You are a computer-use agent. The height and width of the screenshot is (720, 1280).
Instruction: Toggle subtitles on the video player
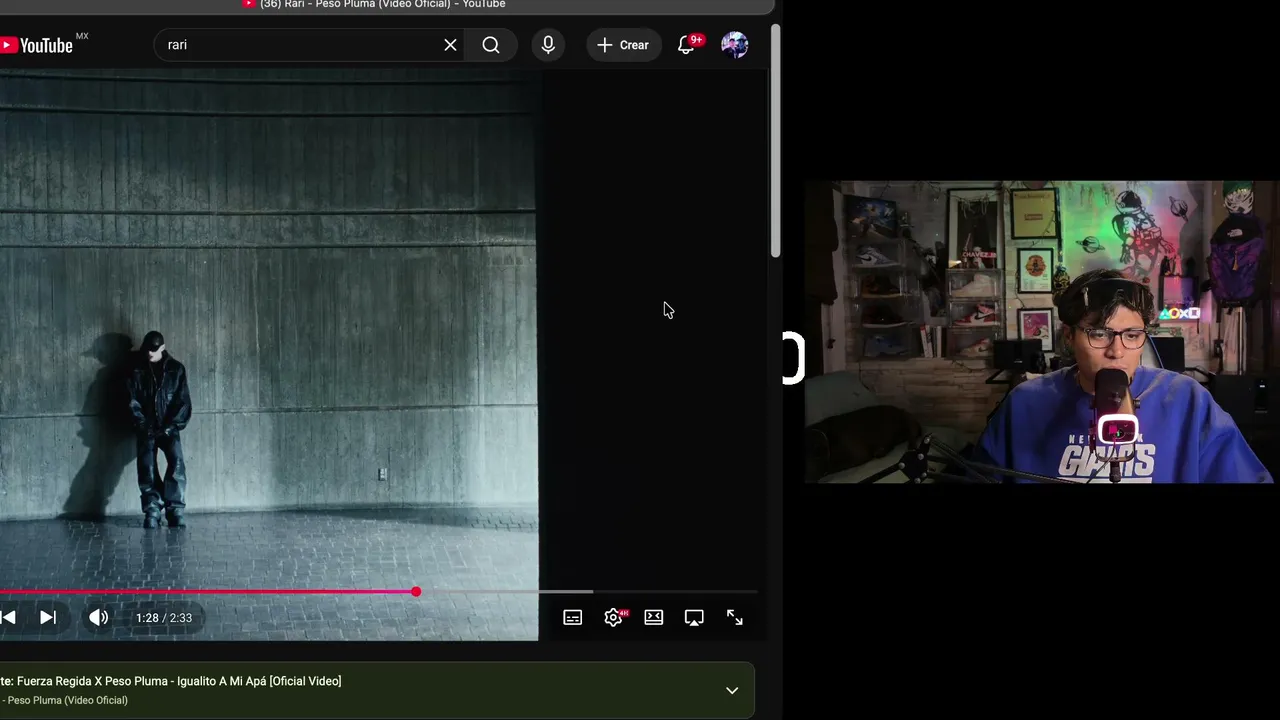coord(573,618)
